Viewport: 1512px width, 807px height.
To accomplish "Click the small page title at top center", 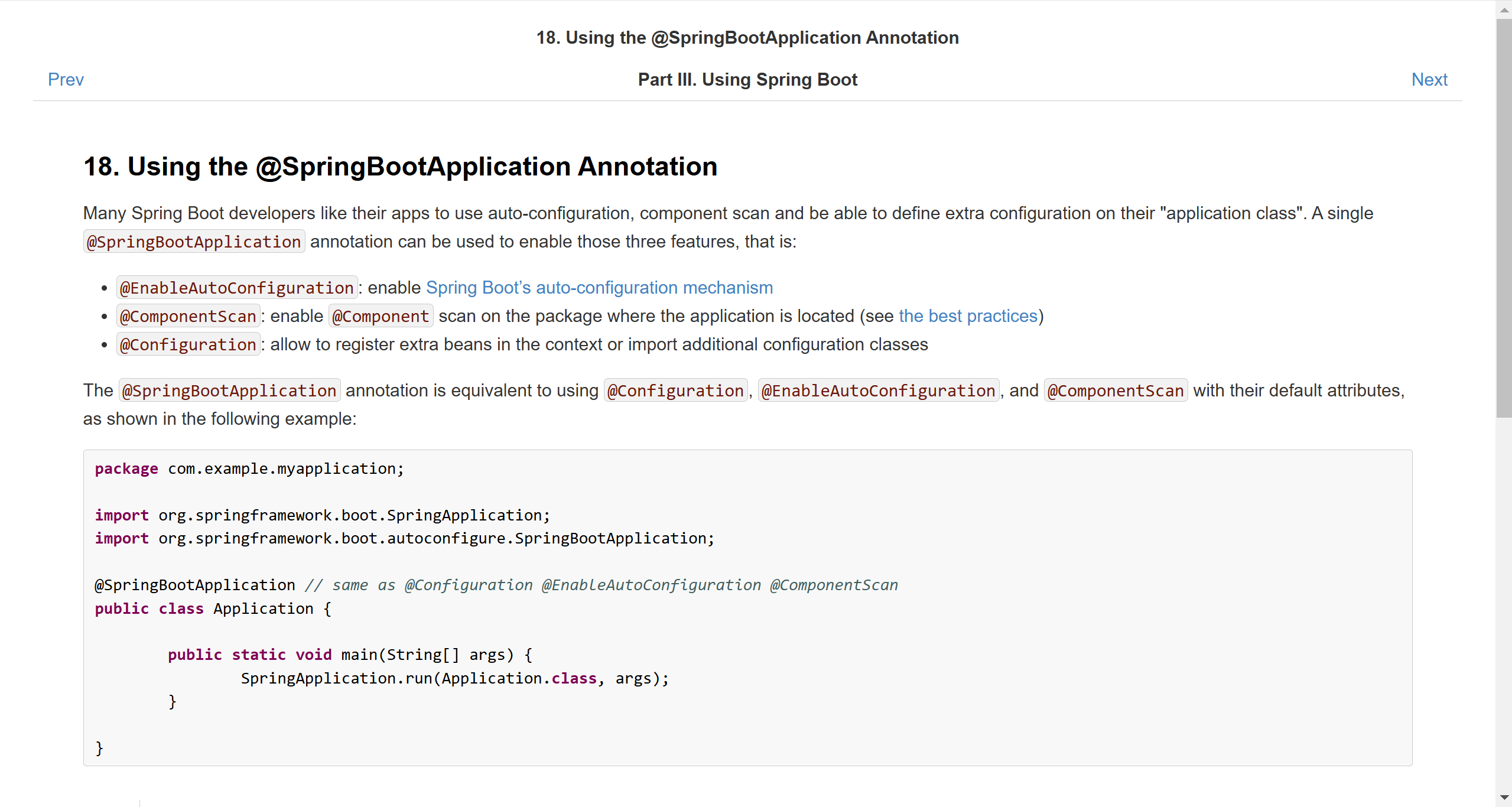I will coord(747,37).
